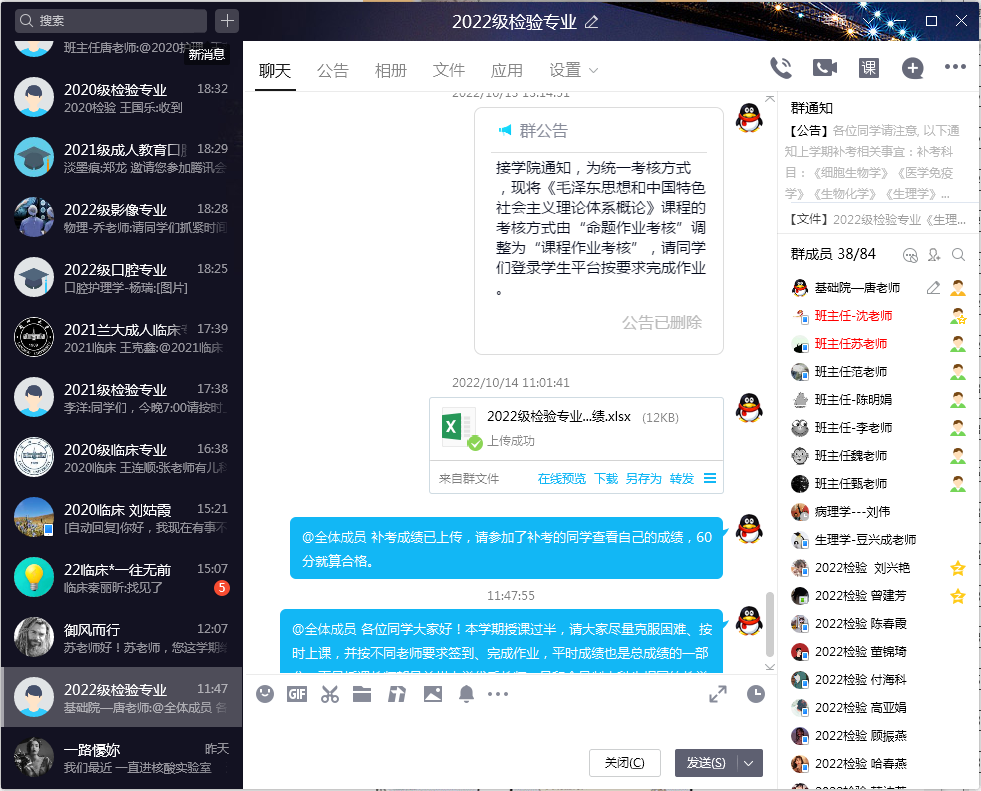The image size is (981, 791).
Task: Click the plus button beside search box
Action: click(227, 21)
